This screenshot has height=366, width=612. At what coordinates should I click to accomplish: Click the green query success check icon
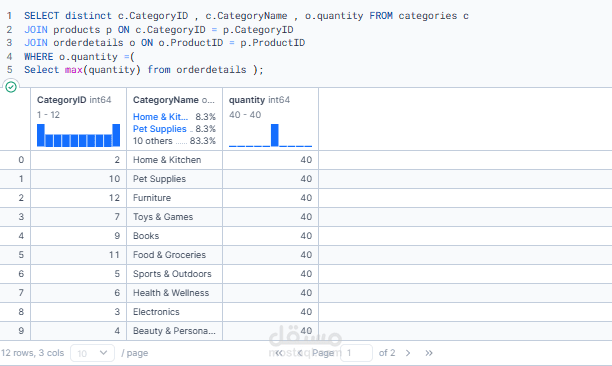(11, 87)
